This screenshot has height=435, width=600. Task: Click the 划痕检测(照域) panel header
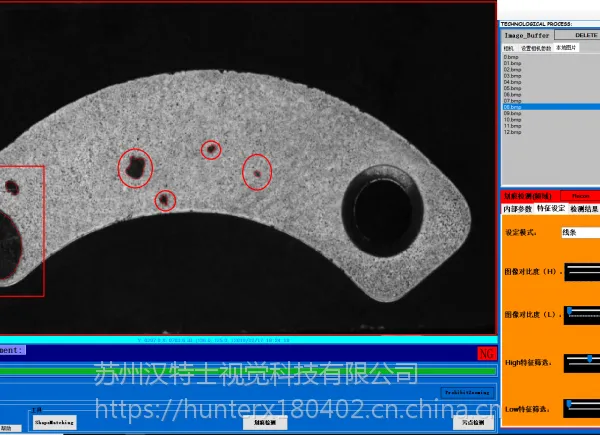click(528, 196)
